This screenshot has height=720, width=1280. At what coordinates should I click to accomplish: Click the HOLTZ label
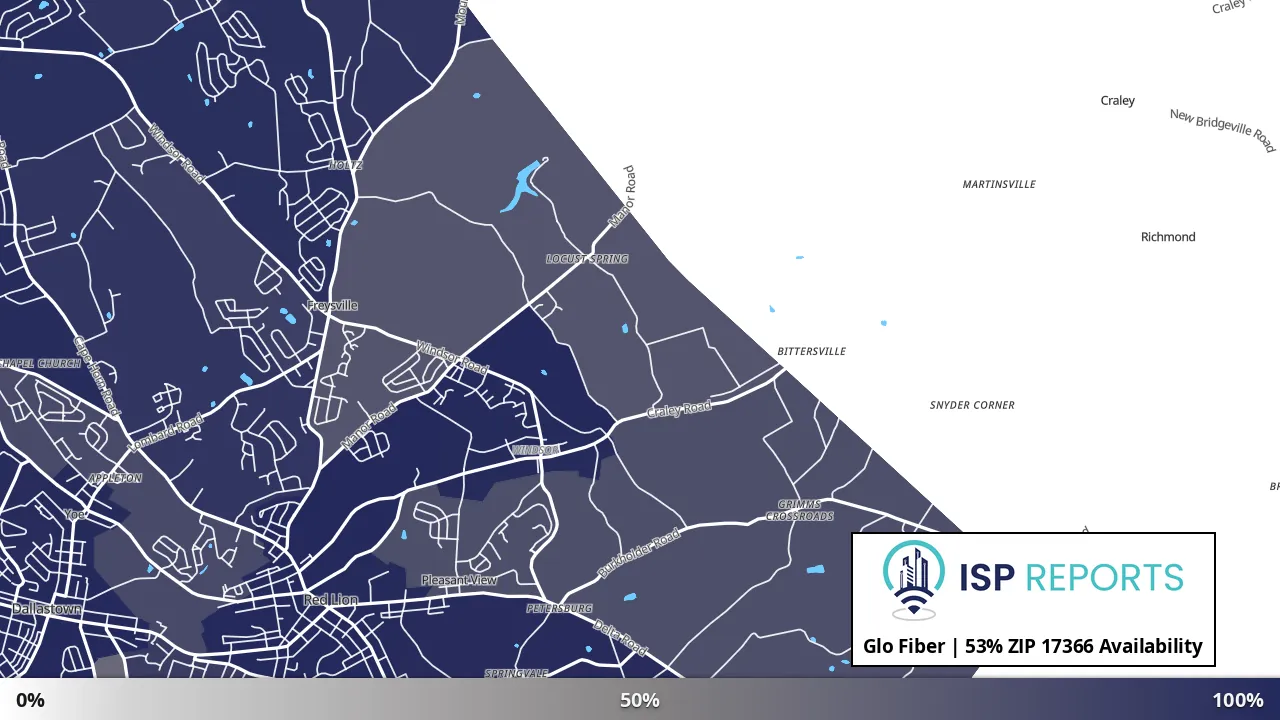click(x=345, y=165)
